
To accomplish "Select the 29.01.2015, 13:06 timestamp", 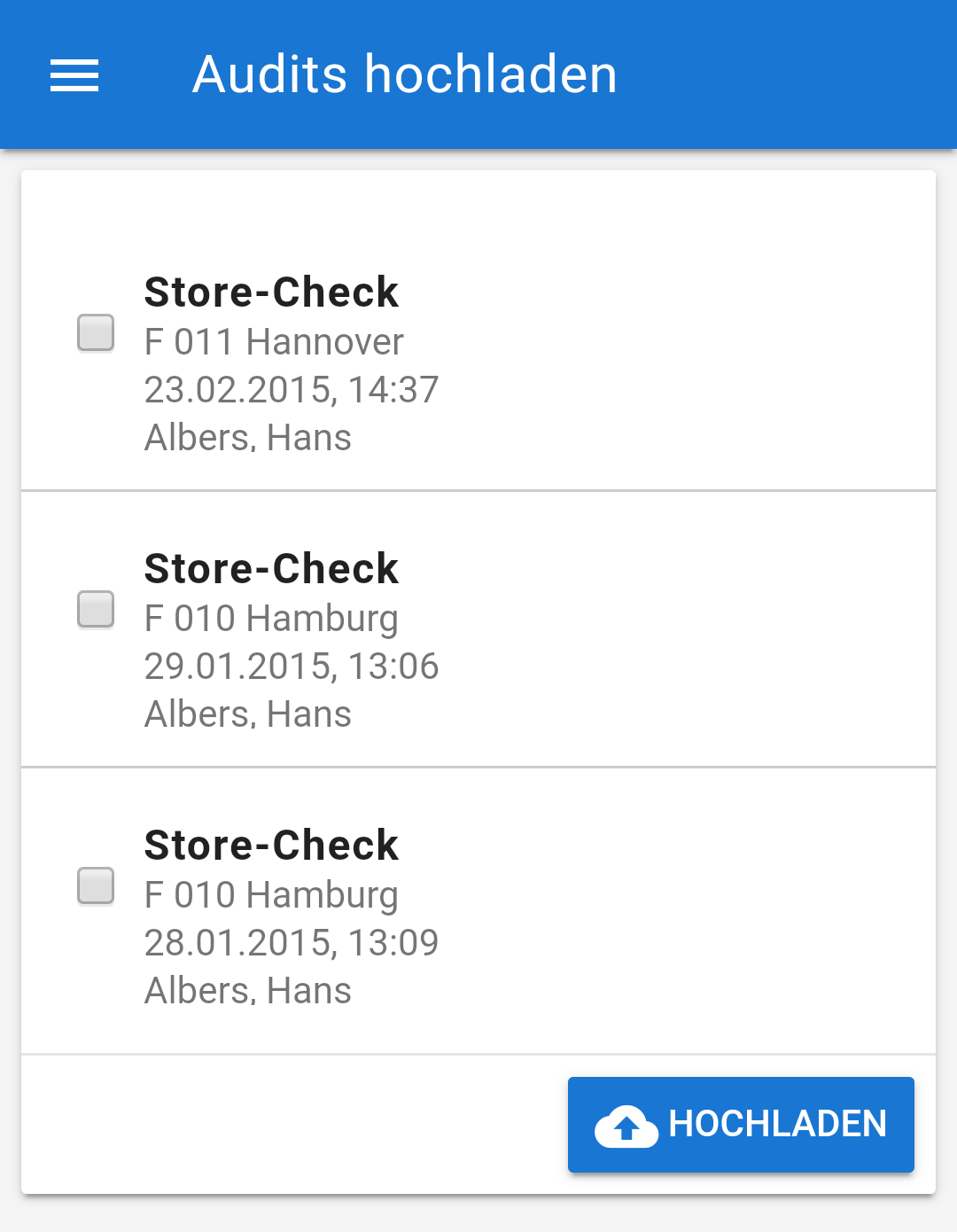I will click(x=292, y=667).
